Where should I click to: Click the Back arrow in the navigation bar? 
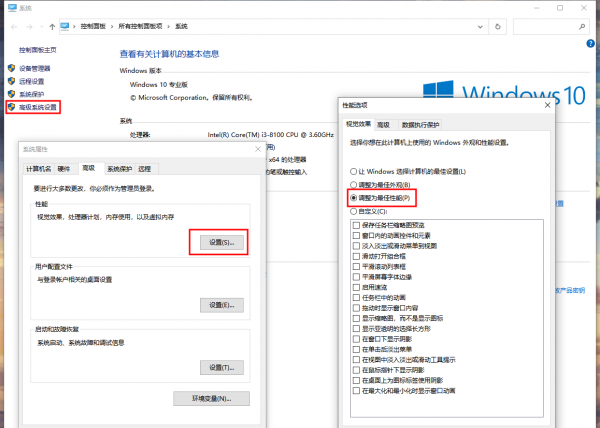point(12,26)
